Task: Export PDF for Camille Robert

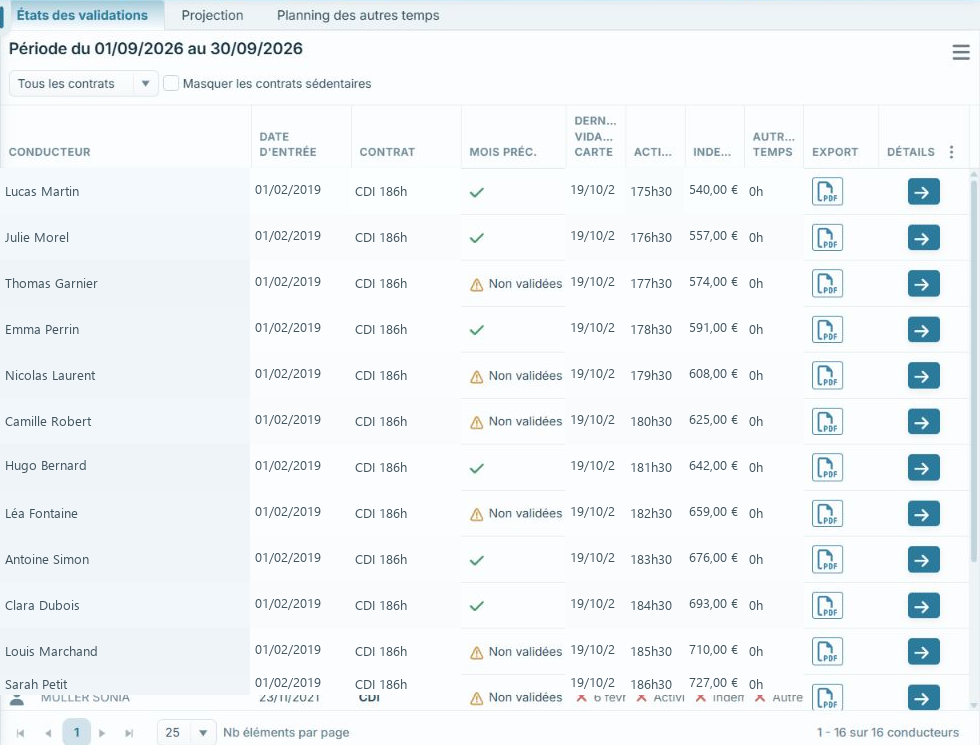Action: [x=827, y=421]
